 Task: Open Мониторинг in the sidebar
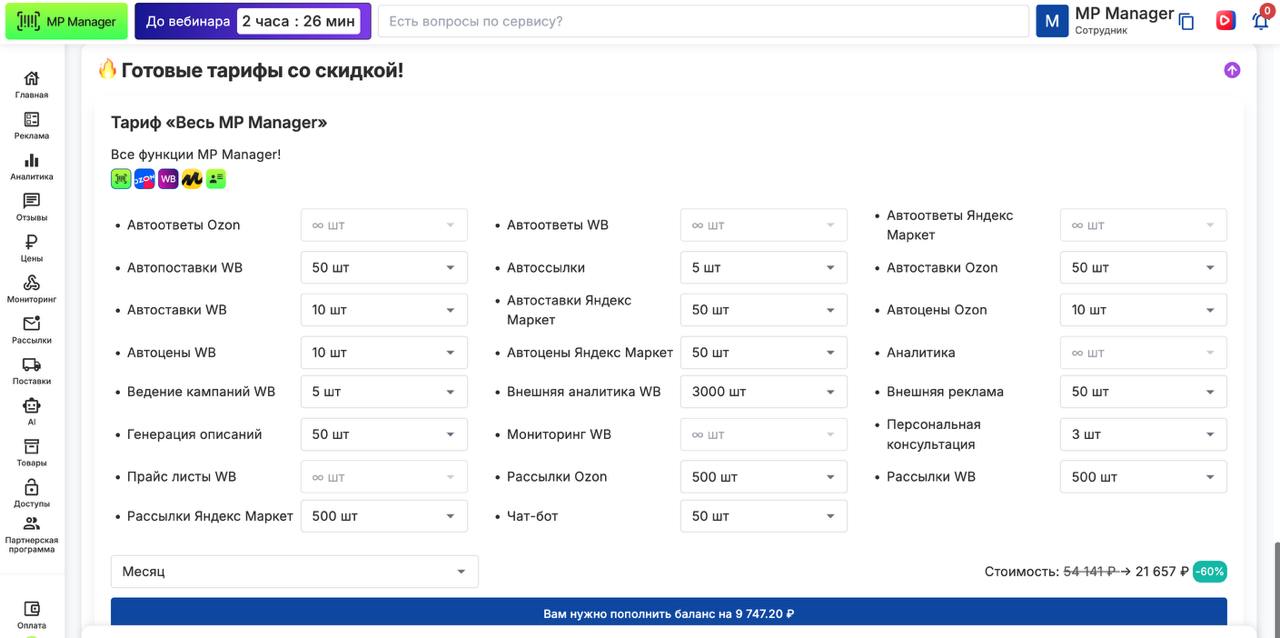tap(31, 289)
